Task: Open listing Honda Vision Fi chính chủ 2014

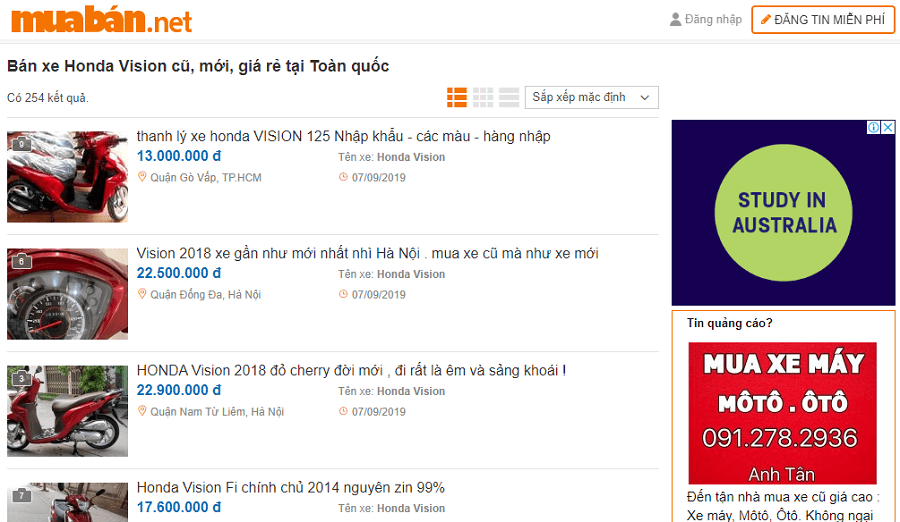Action: (x=290, y=488)
